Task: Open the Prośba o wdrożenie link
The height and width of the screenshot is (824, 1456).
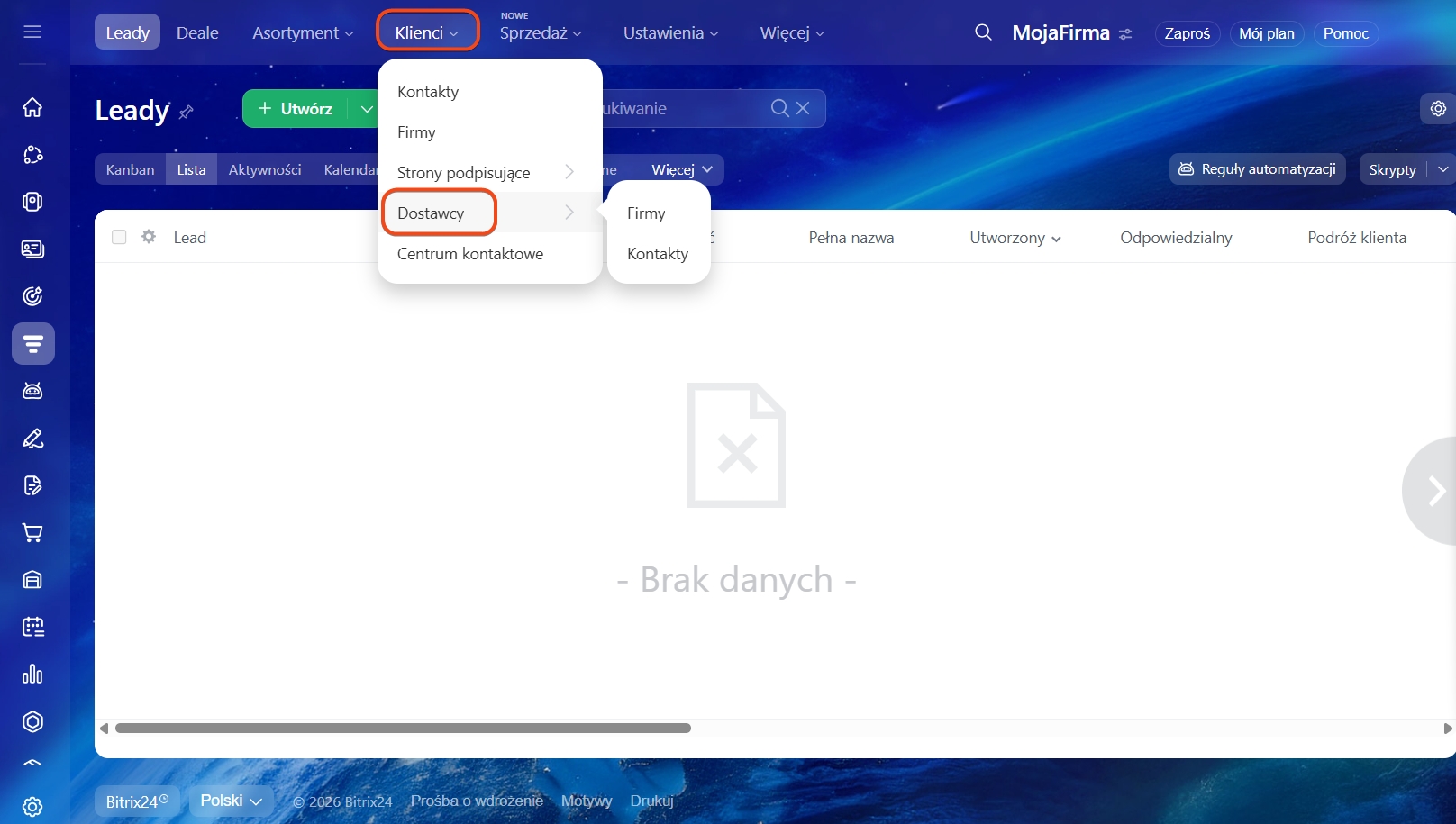Action: coord(478,801)
